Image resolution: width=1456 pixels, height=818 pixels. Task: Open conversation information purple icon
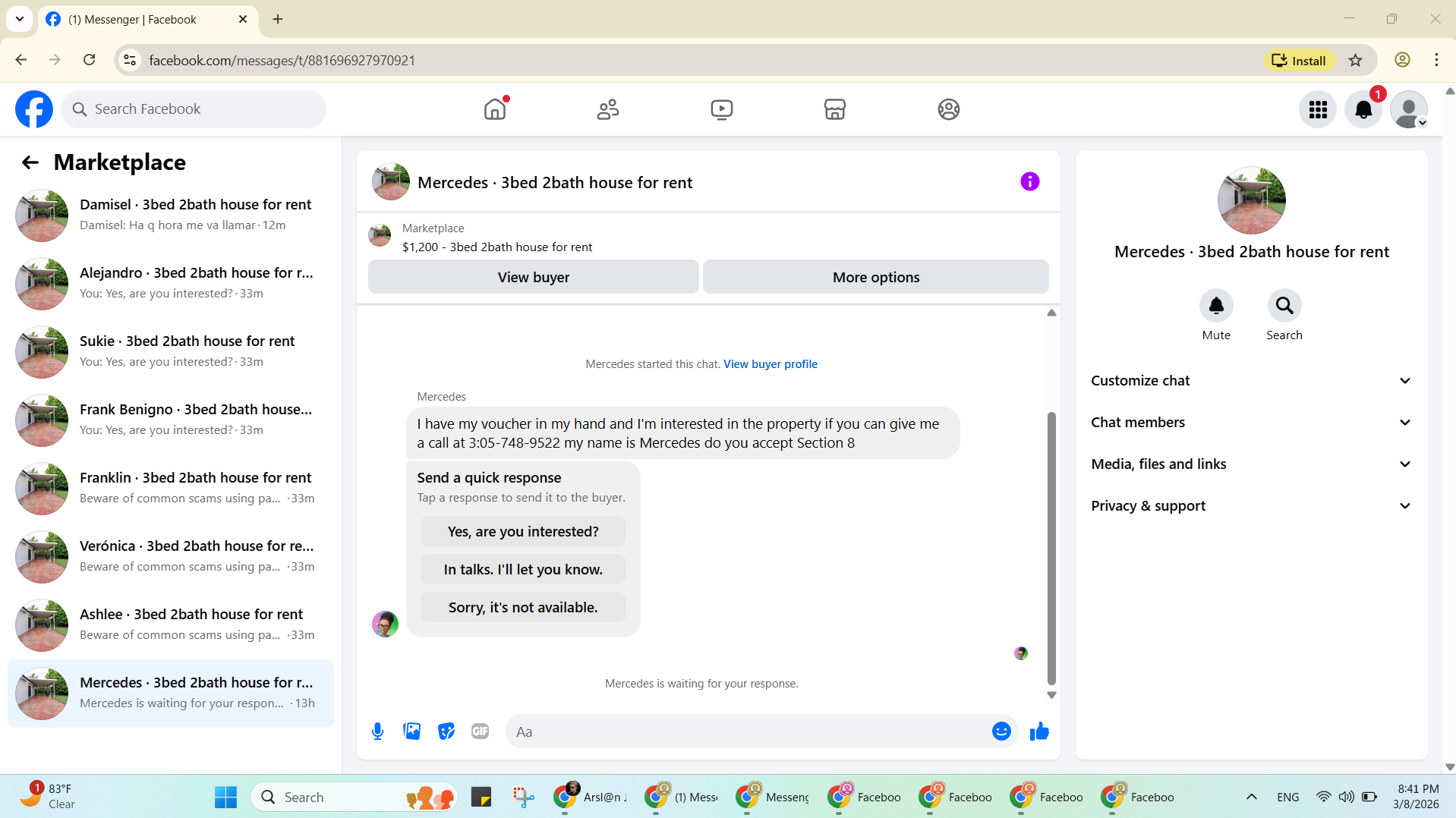coord(1030,181)
